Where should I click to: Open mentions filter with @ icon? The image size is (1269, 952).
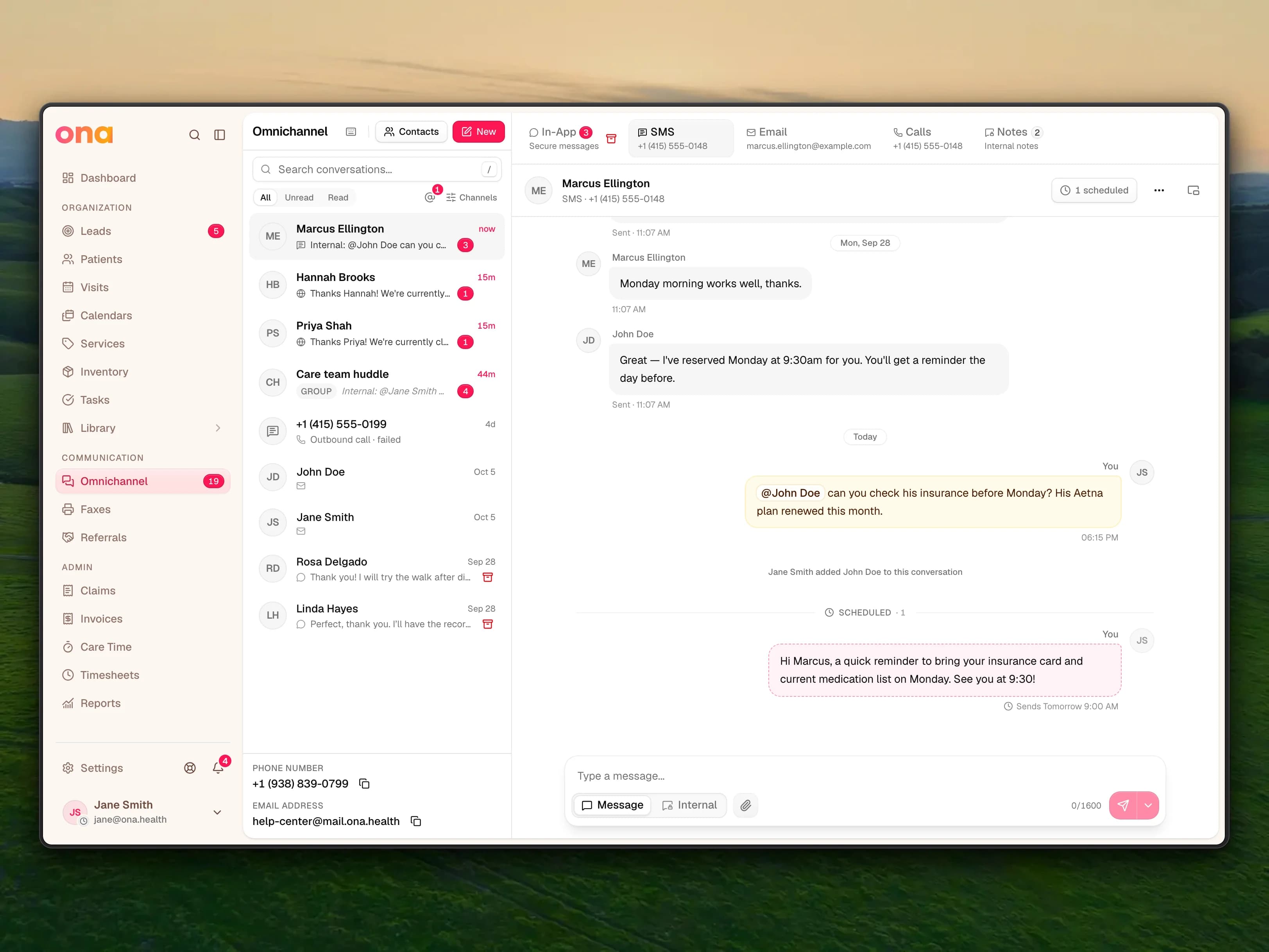pos(430,197)
